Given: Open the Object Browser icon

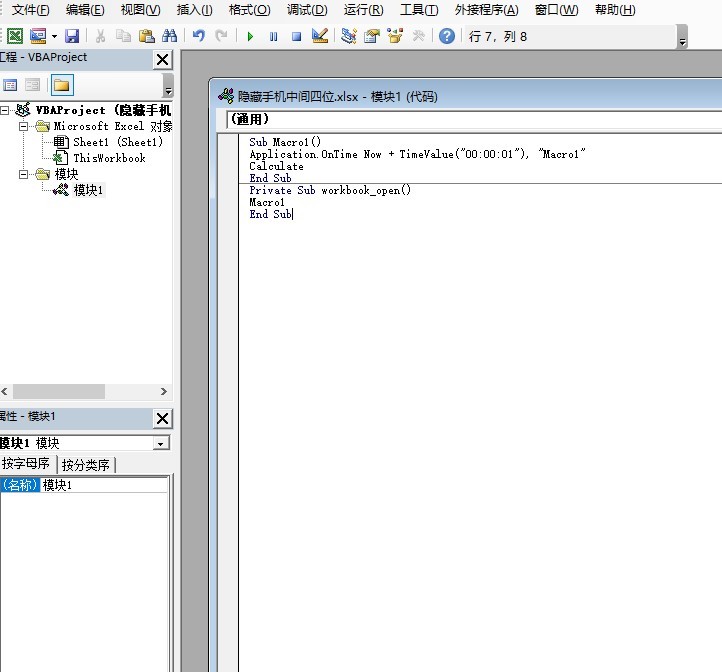Looking at the screenshot, I should tap(395, 36).
